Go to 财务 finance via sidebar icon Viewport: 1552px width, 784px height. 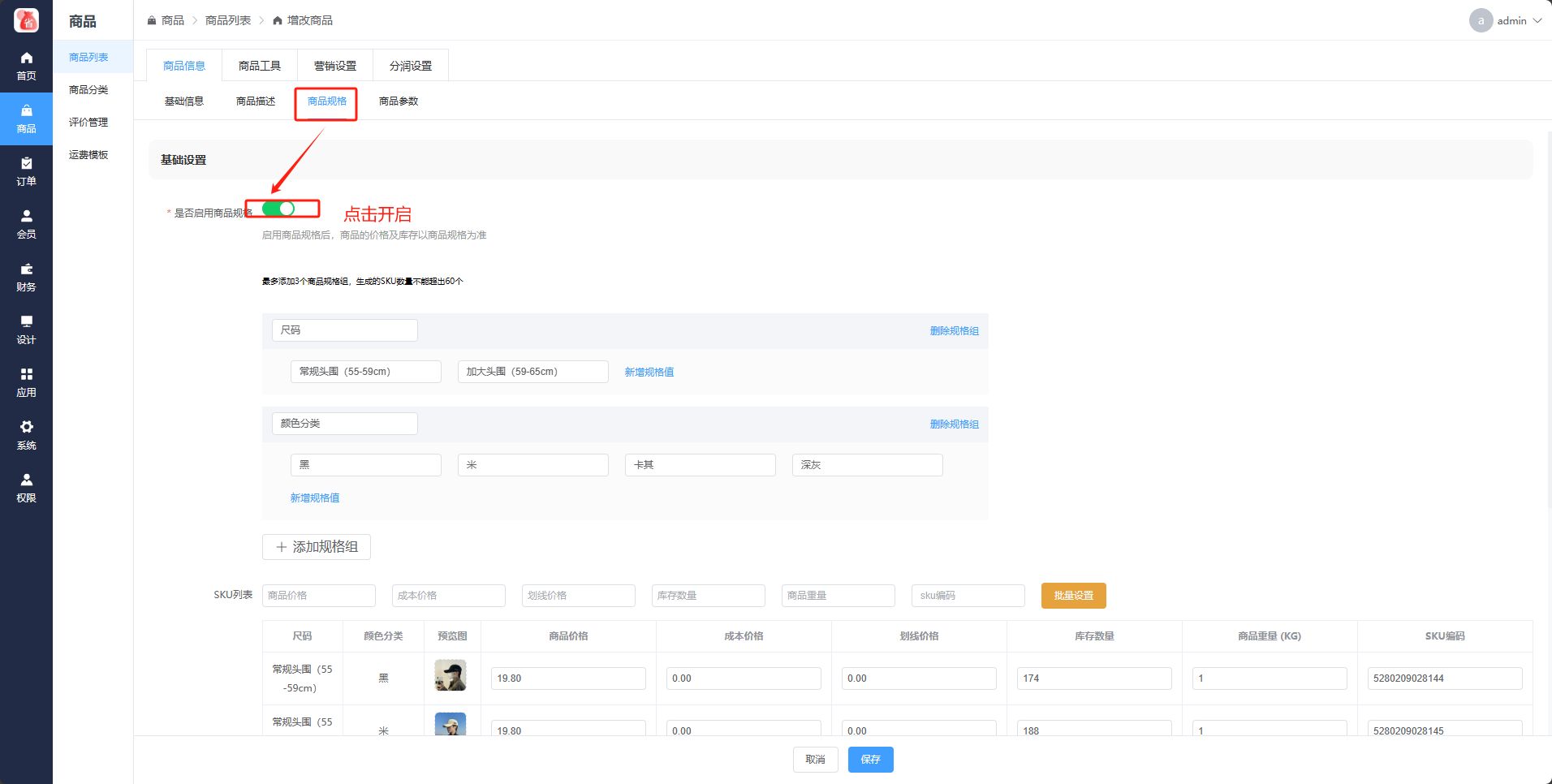coord(26,277)
